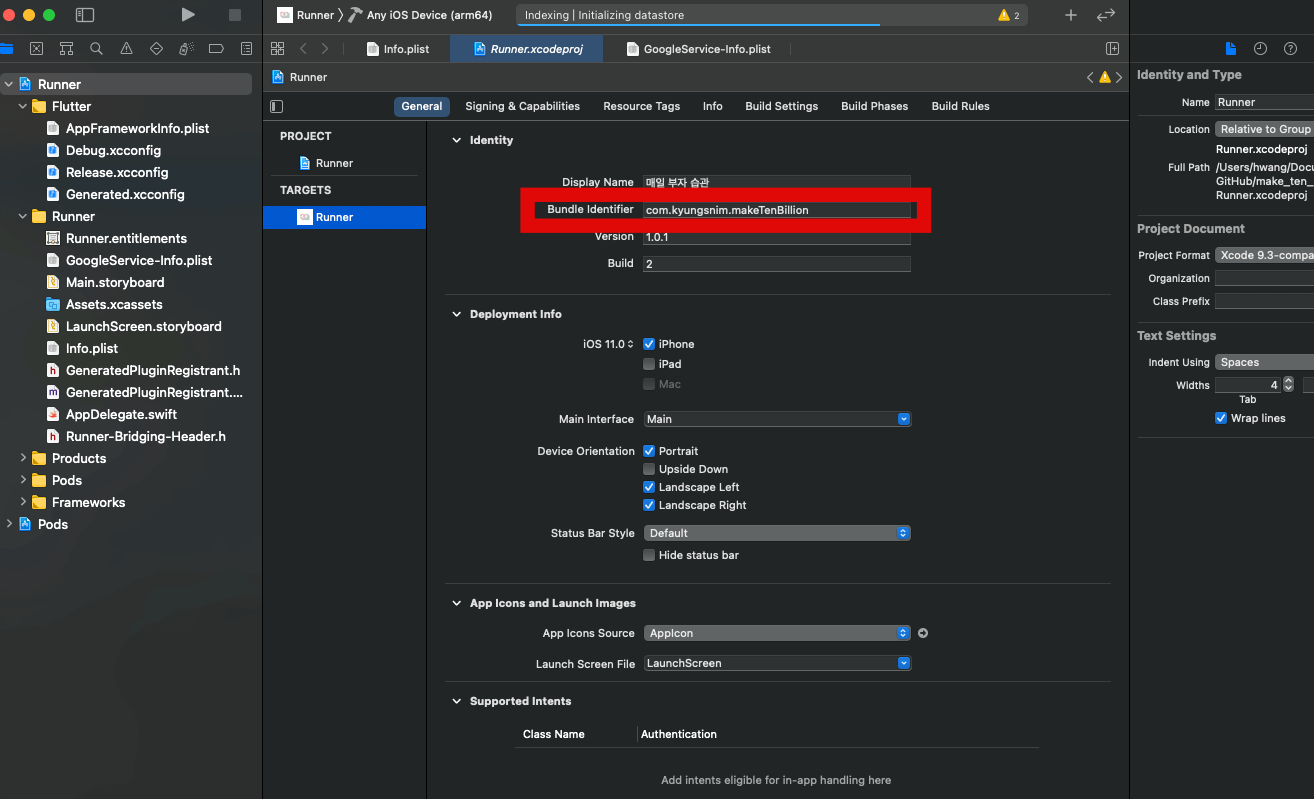Open the Debug navigator icon
The width and height of the screenshot is (1314, 799).
tap(186, 48)
